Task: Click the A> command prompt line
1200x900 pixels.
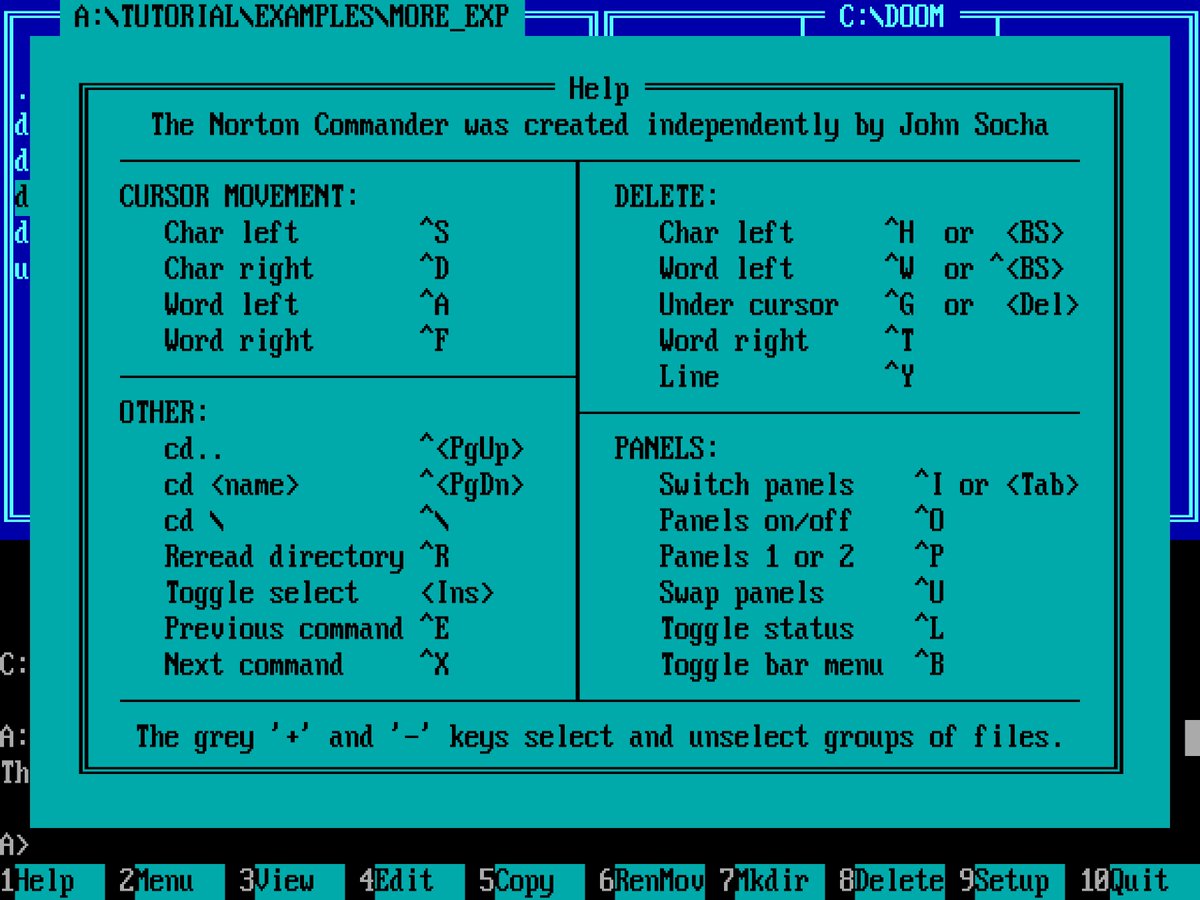Action: click(15, 845)
